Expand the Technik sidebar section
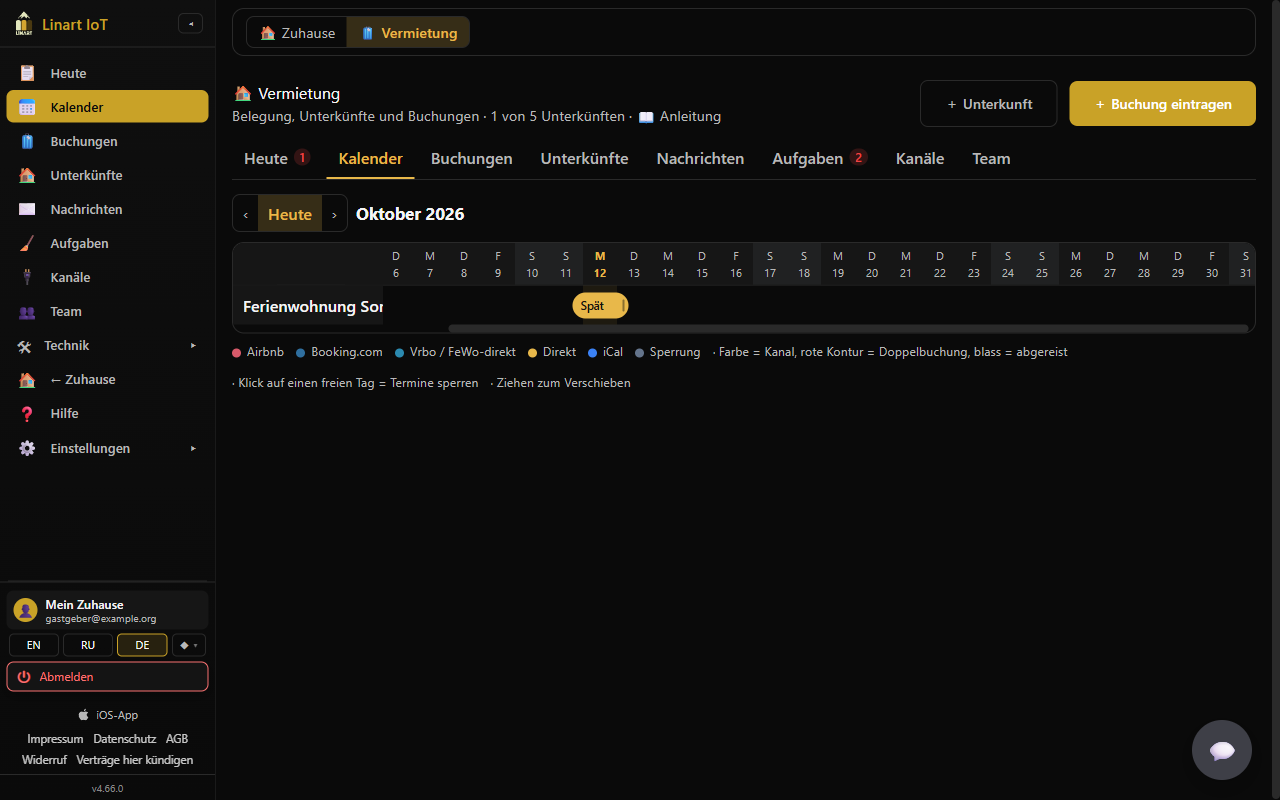Screen dimensions: 1280x800 point(107,345)
